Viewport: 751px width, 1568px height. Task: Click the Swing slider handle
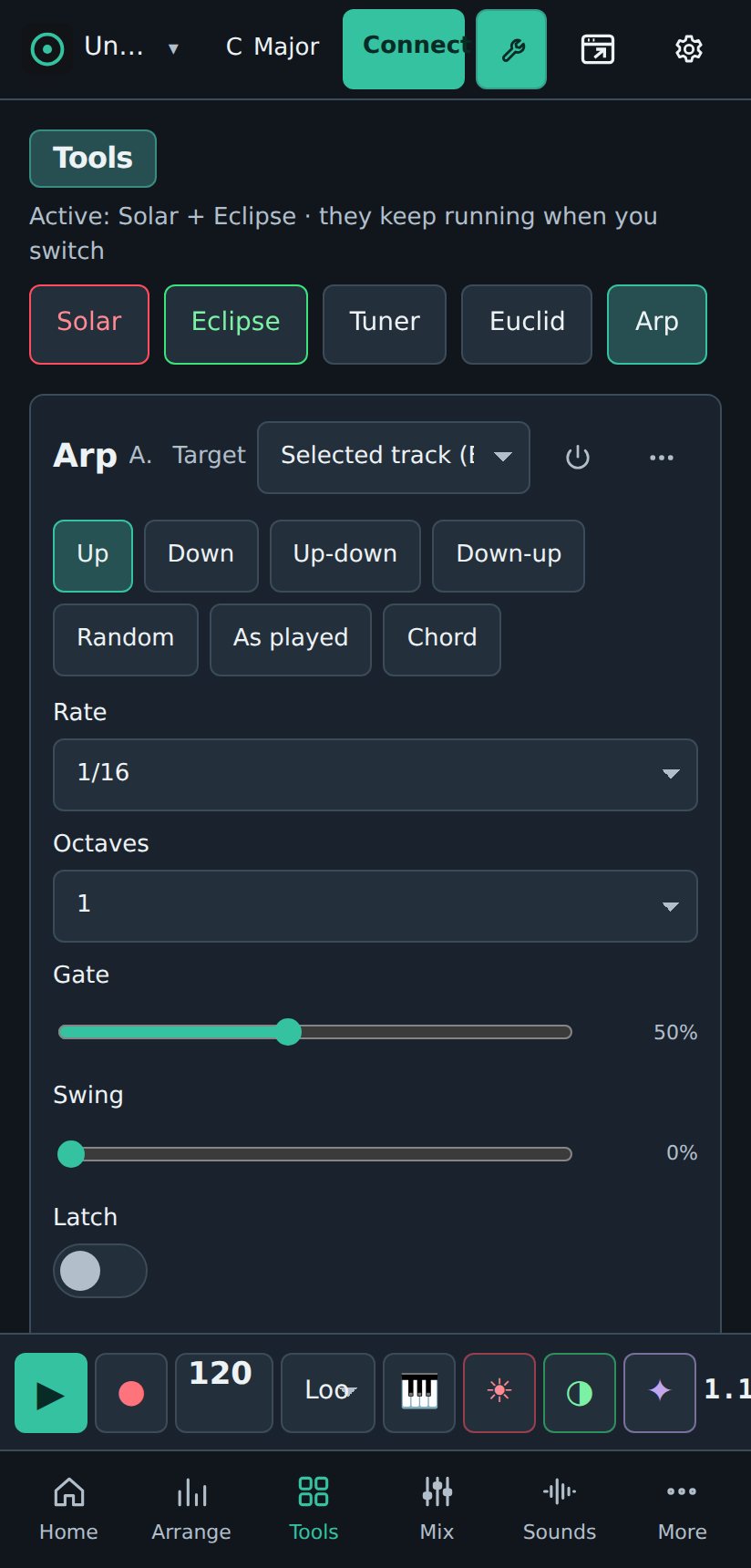(x=71, y=1154)
